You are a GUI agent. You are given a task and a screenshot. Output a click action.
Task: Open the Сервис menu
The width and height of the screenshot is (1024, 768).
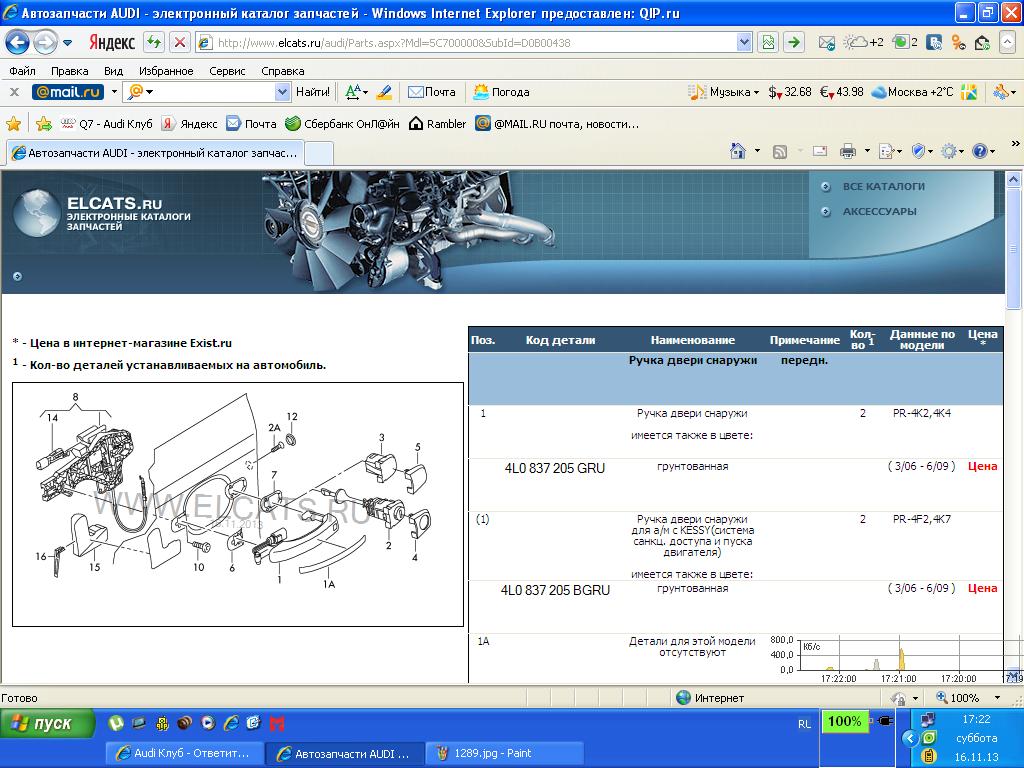click(227, 71)
